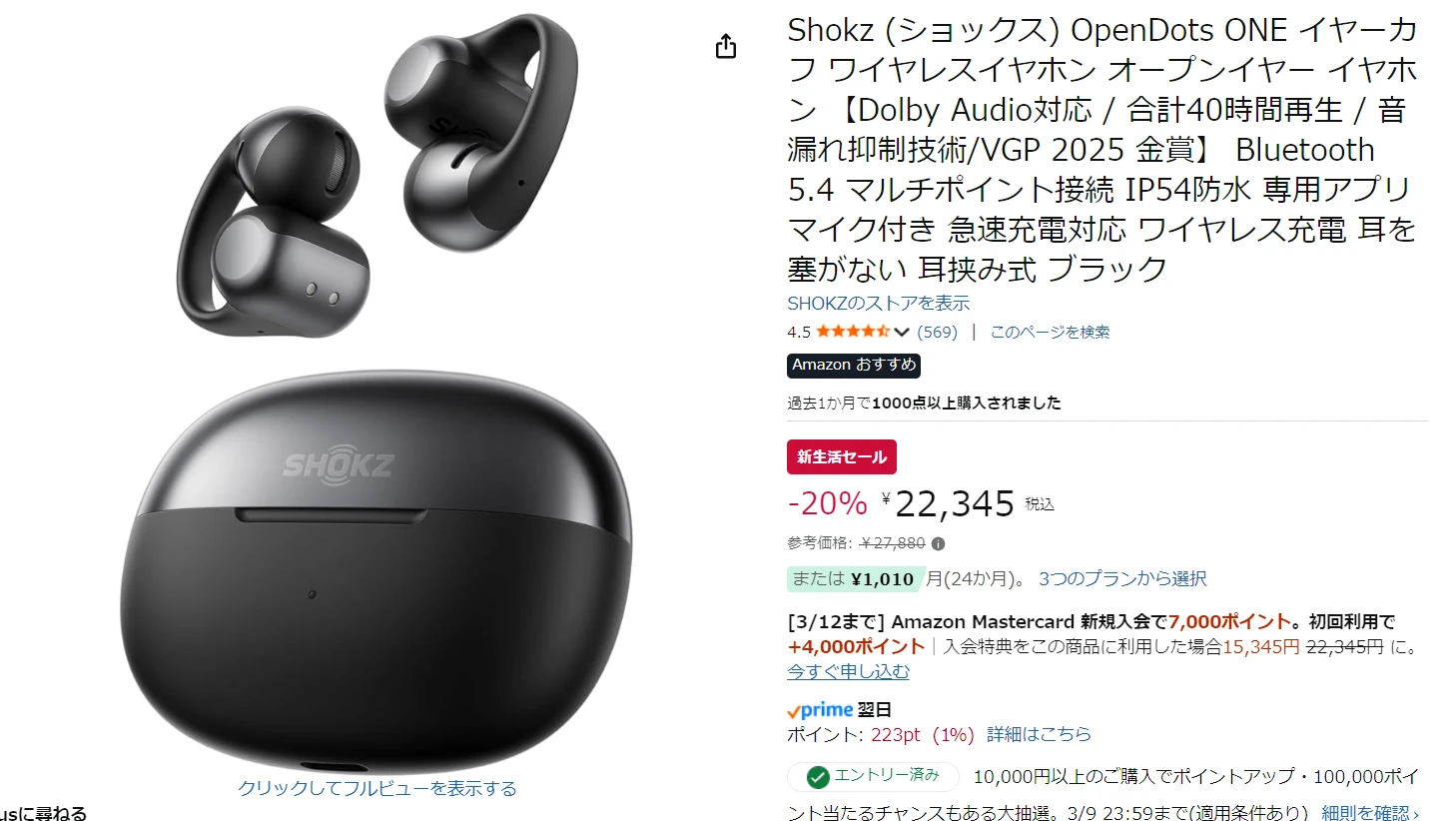
Task: Click the info icon beside reference price
Action: tap(938, 543)
